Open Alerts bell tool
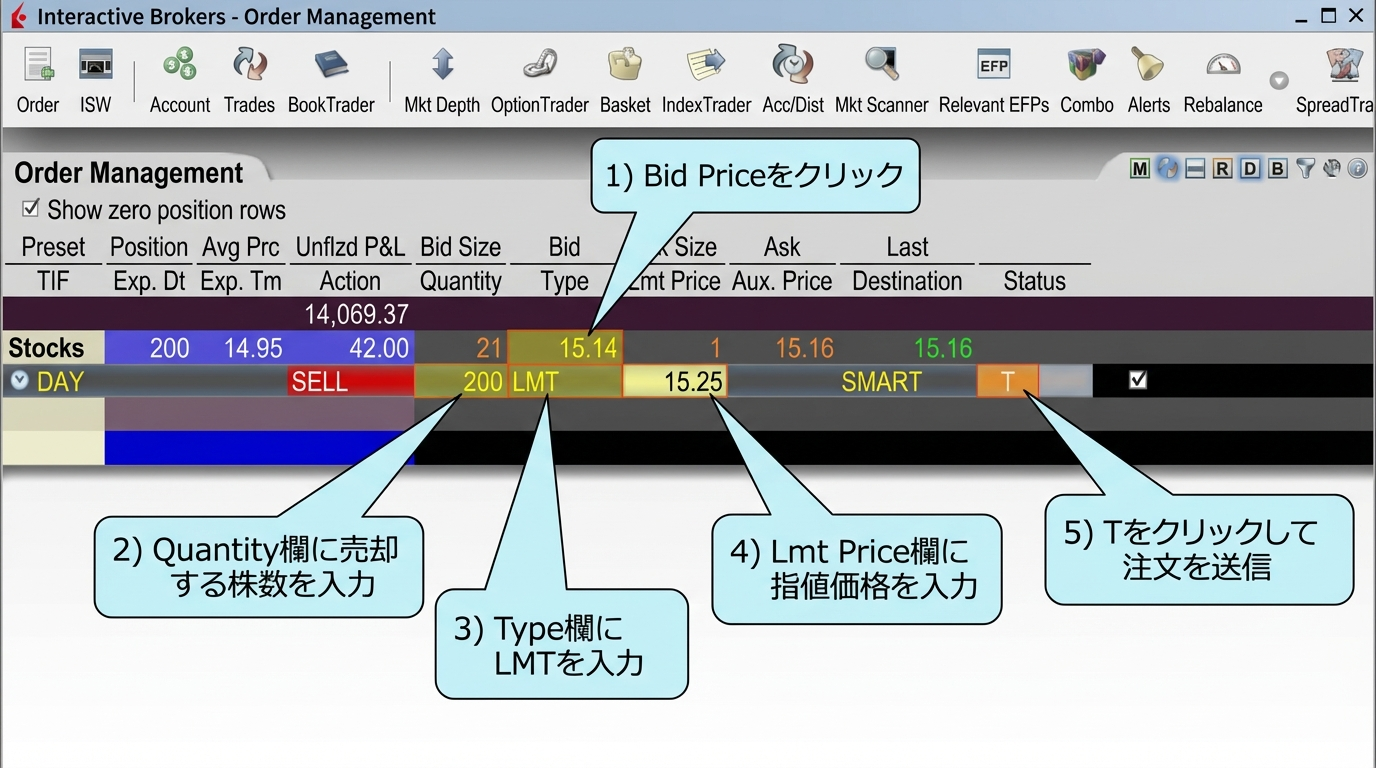Screen dimensions: 1376x768 [1148, 81]
